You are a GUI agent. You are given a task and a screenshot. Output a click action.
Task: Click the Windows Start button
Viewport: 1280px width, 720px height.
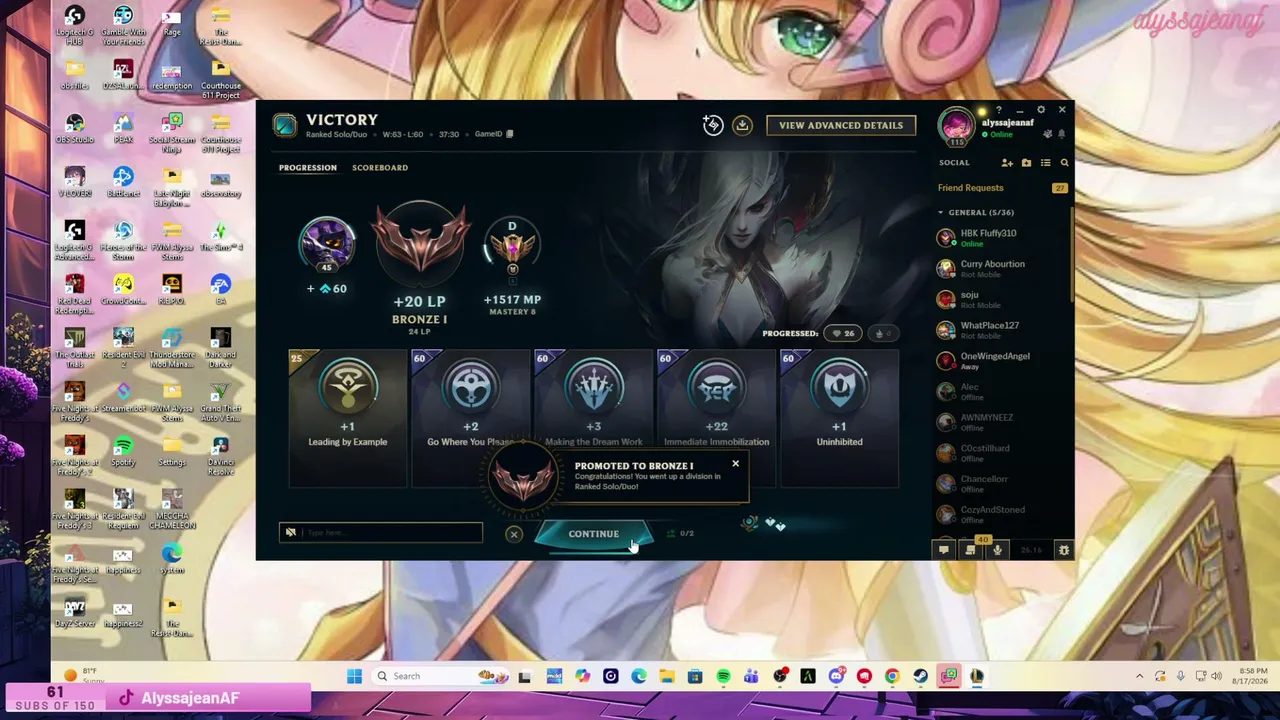[354, 676]
